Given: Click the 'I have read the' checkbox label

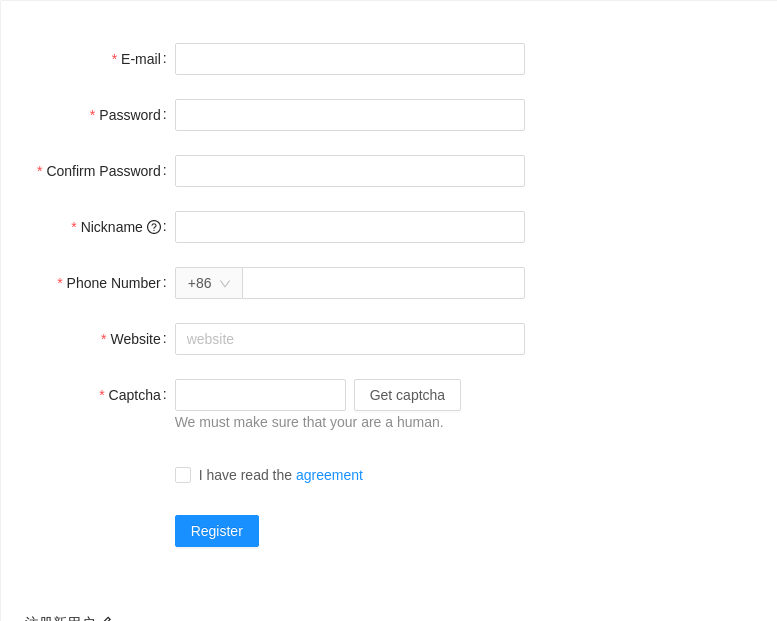Looking at the screenshot, I should pos(245,475).
